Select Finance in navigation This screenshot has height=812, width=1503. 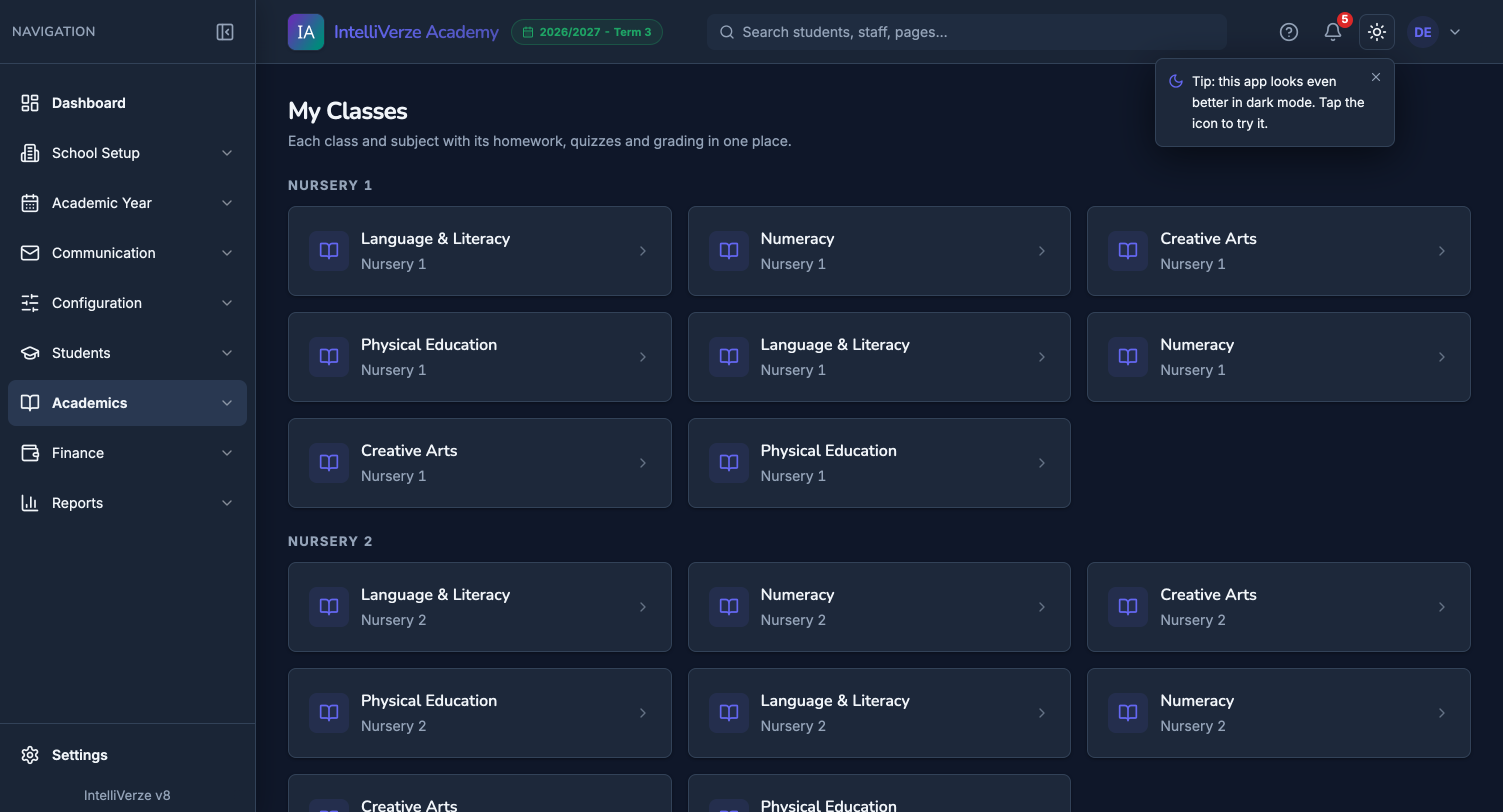tap(127, 452)
